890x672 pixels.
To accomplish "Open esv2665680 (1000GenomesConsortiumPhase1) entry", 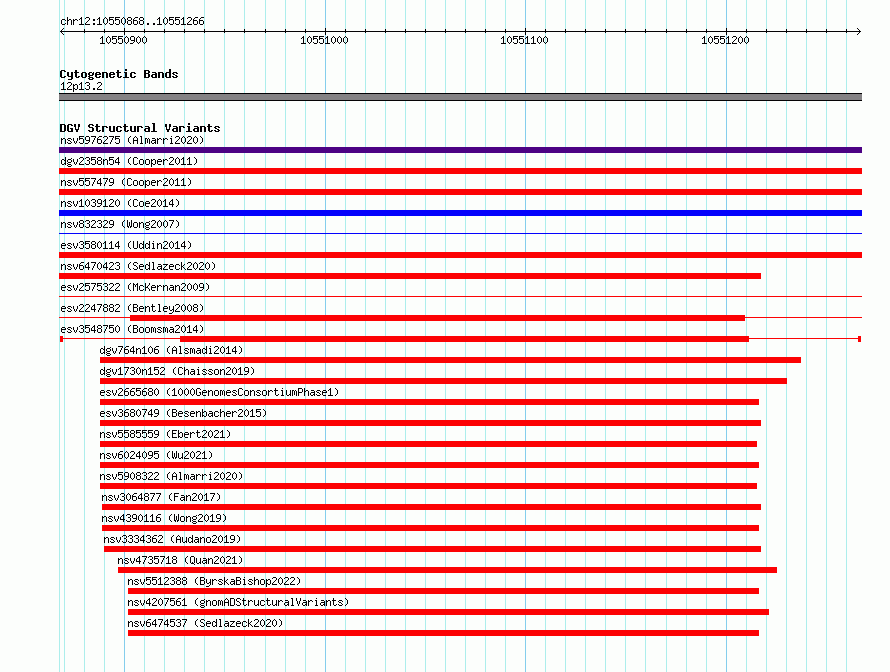I will pos(219,392).
